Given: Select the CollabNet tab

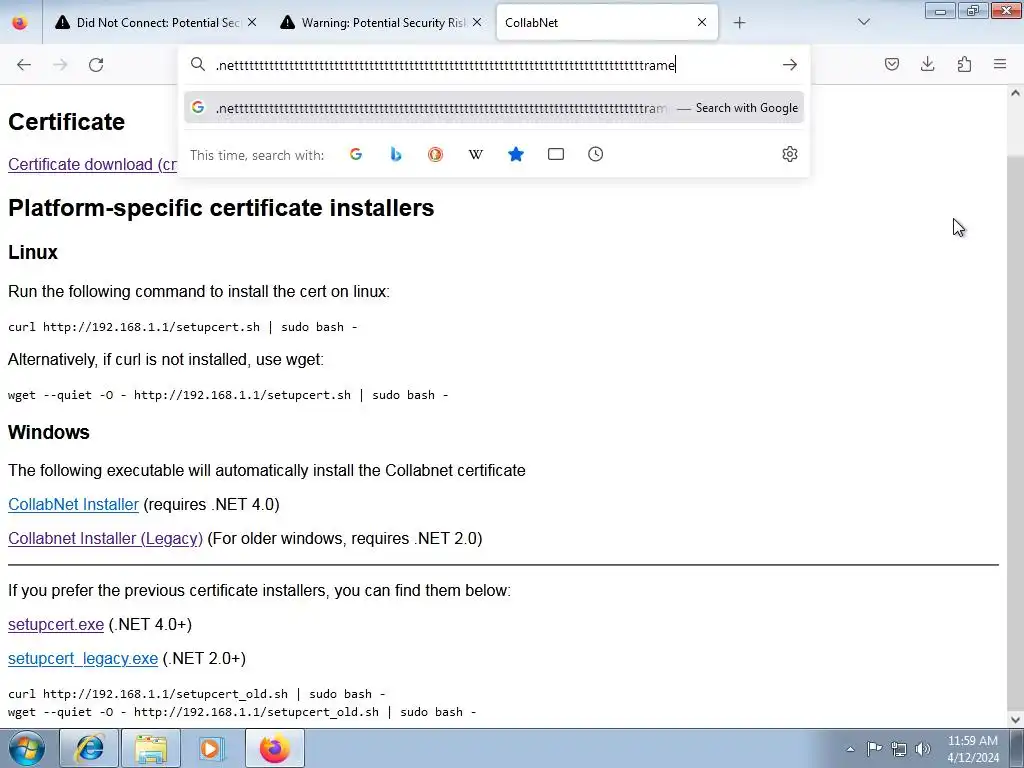Looking at the screenshot, I should pyautogui.click(x=607, y=22).
